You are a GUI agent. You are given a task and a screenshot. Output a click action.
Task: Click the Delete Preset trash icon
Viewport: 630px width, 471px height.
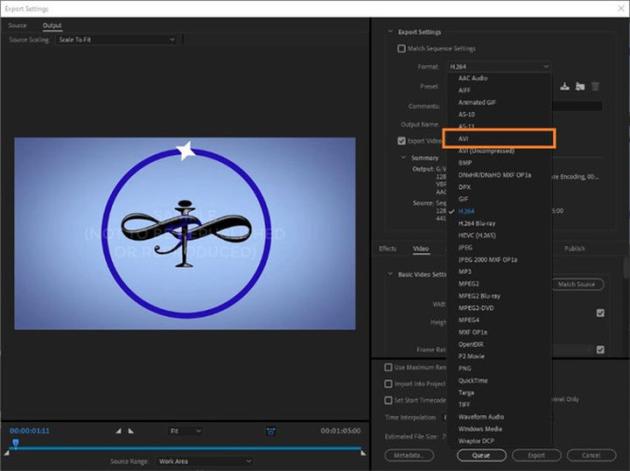pos(595,86)
